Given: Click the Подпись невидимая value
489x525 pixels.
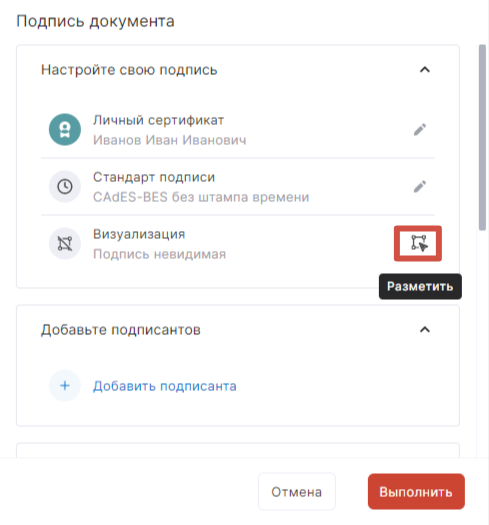Looking at the screenshot, I should point(159,254).
